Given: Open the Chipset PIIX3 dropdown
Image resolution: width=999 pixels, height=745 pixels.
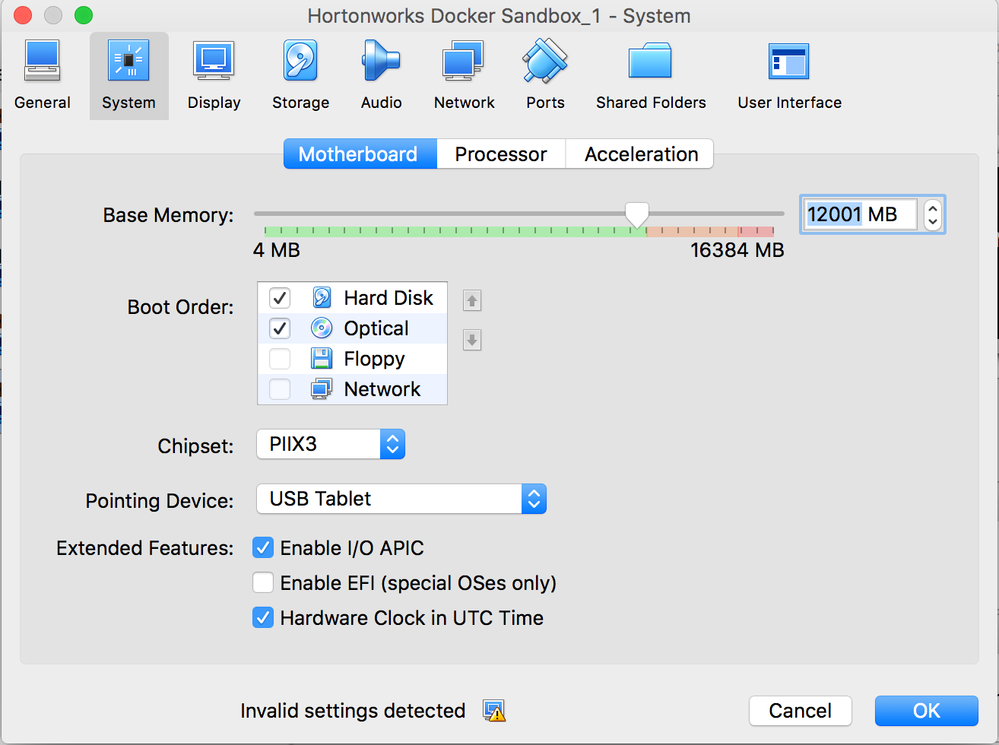Looking at the screenshot, I should 331,444.
